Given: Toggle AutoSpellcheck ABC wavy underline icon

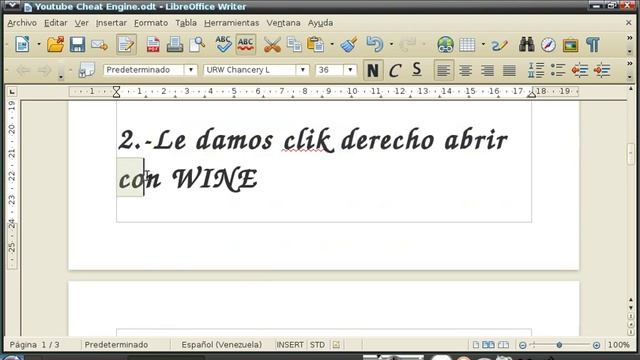Looking at the screenshot, I should [246, 44].
